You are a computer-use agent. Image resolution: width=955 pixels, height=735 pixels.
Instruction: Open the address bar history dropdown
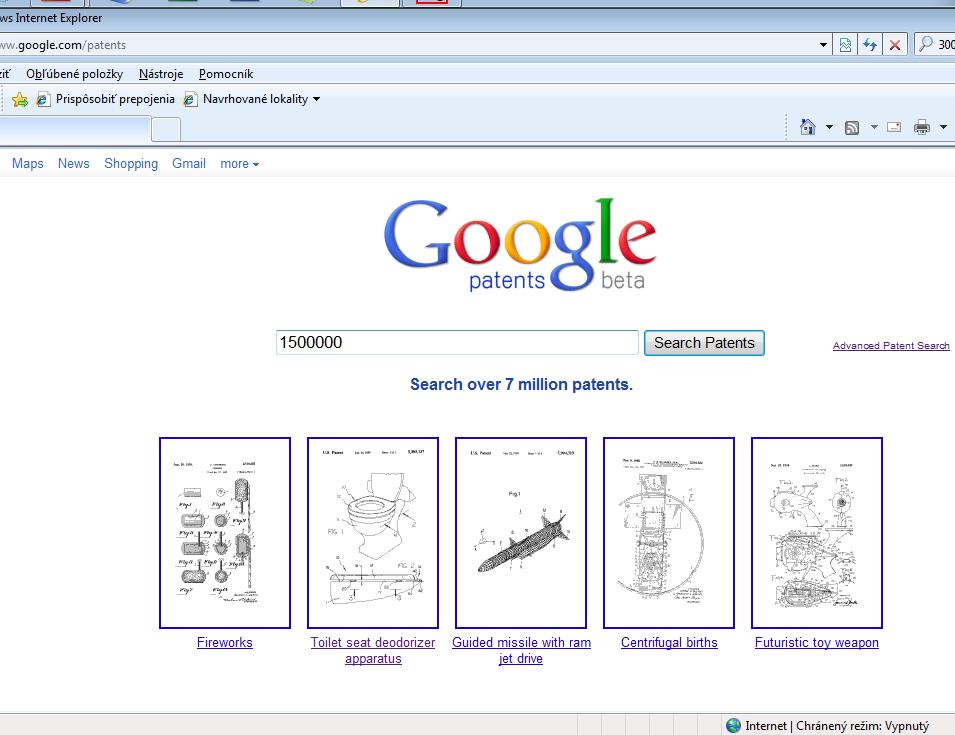pos(823,45)
